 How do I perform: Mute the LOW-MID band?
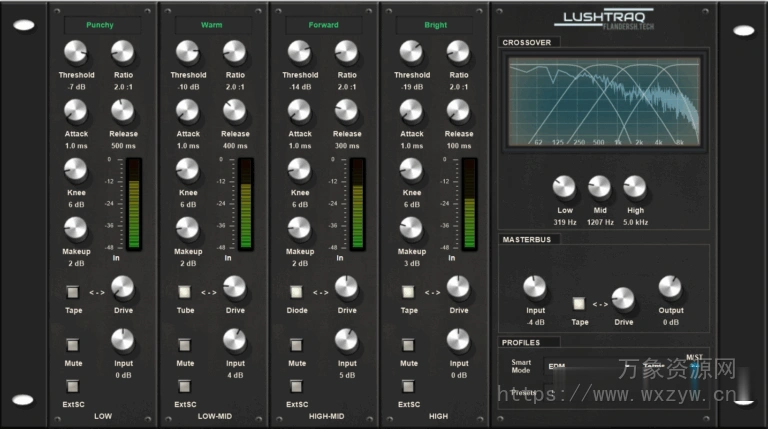click(x=184, y=345)
